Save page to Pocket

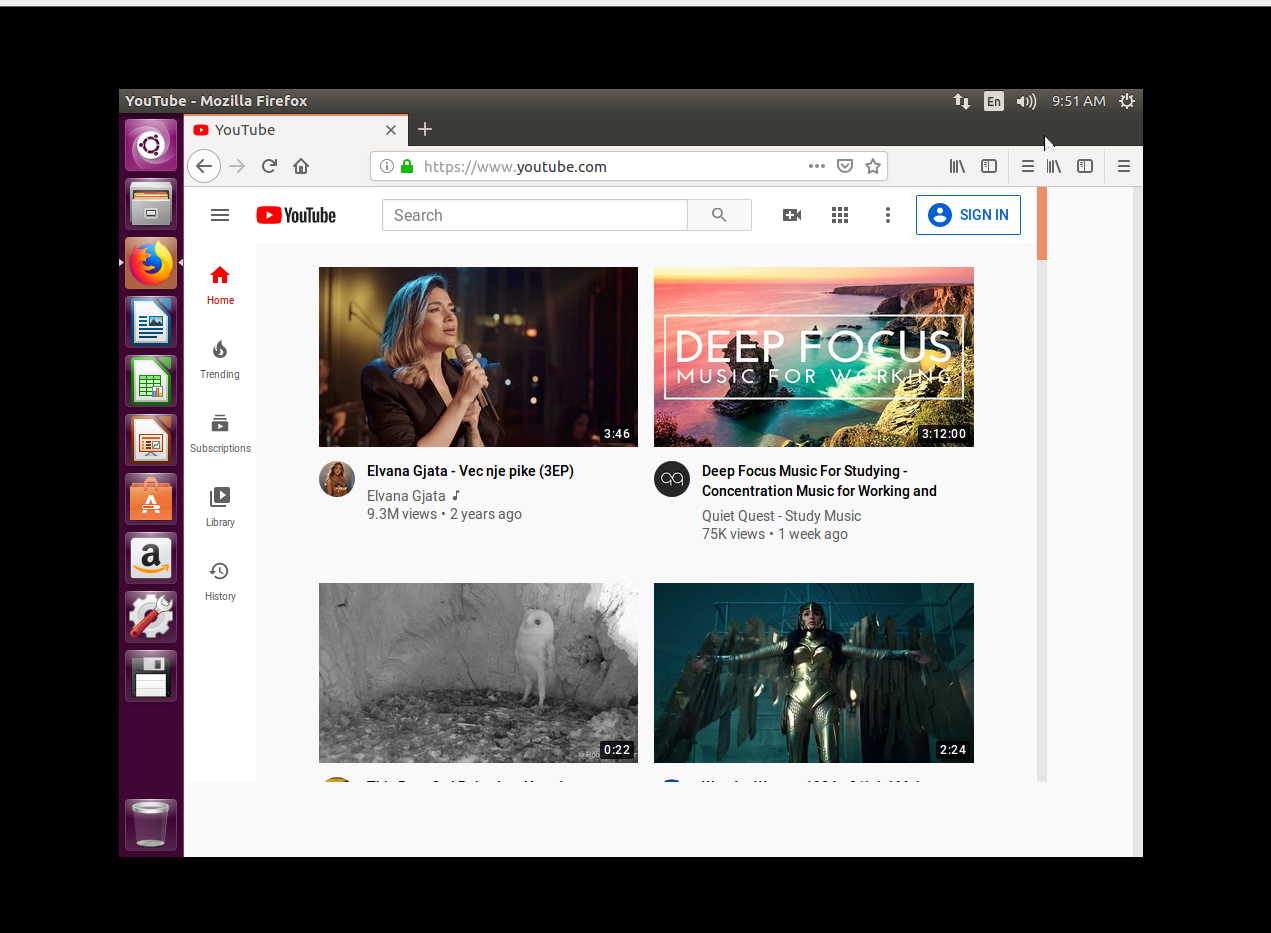pos(845,166)
